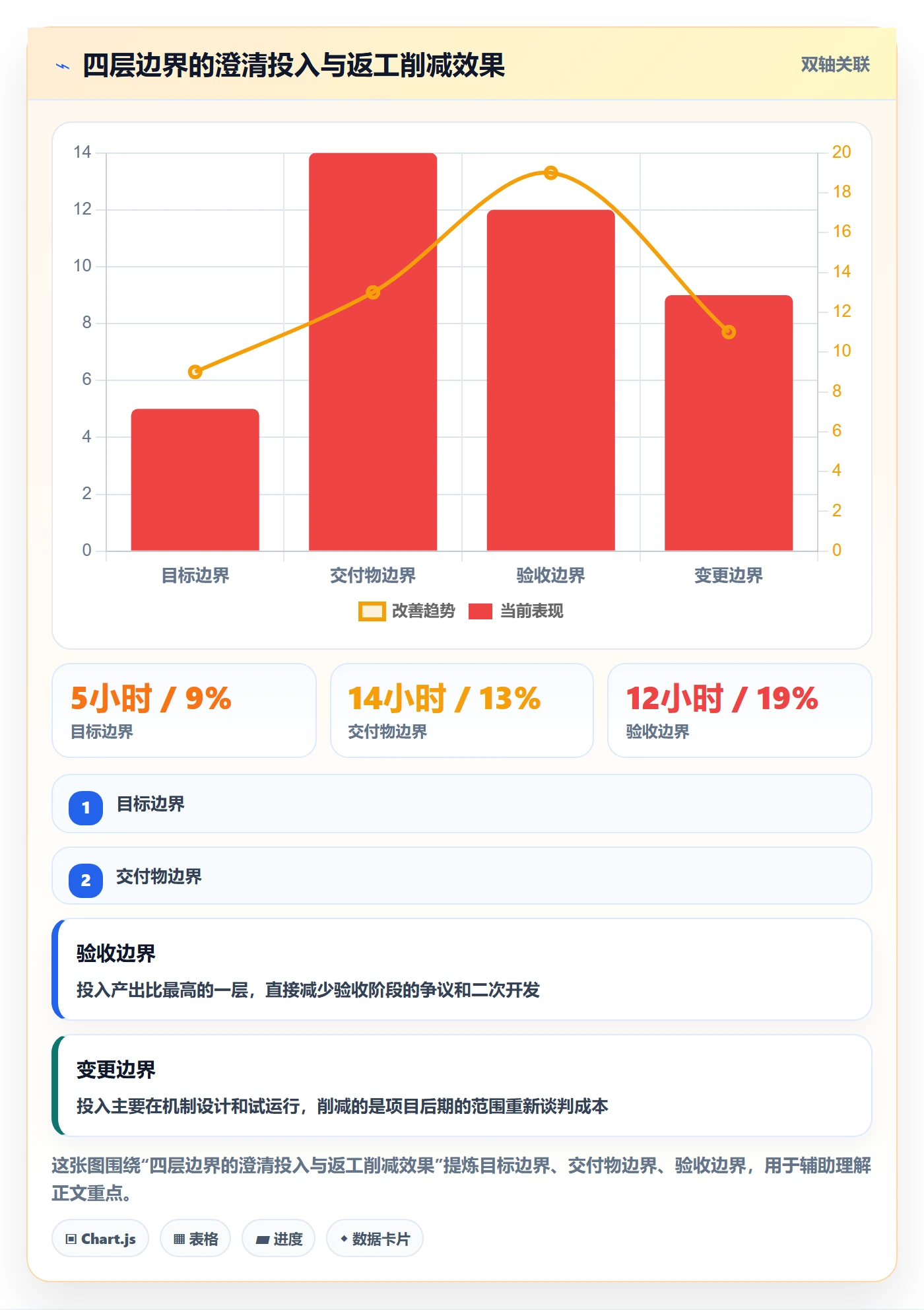Click the 验收边界 card heading

tap(116, 953)
